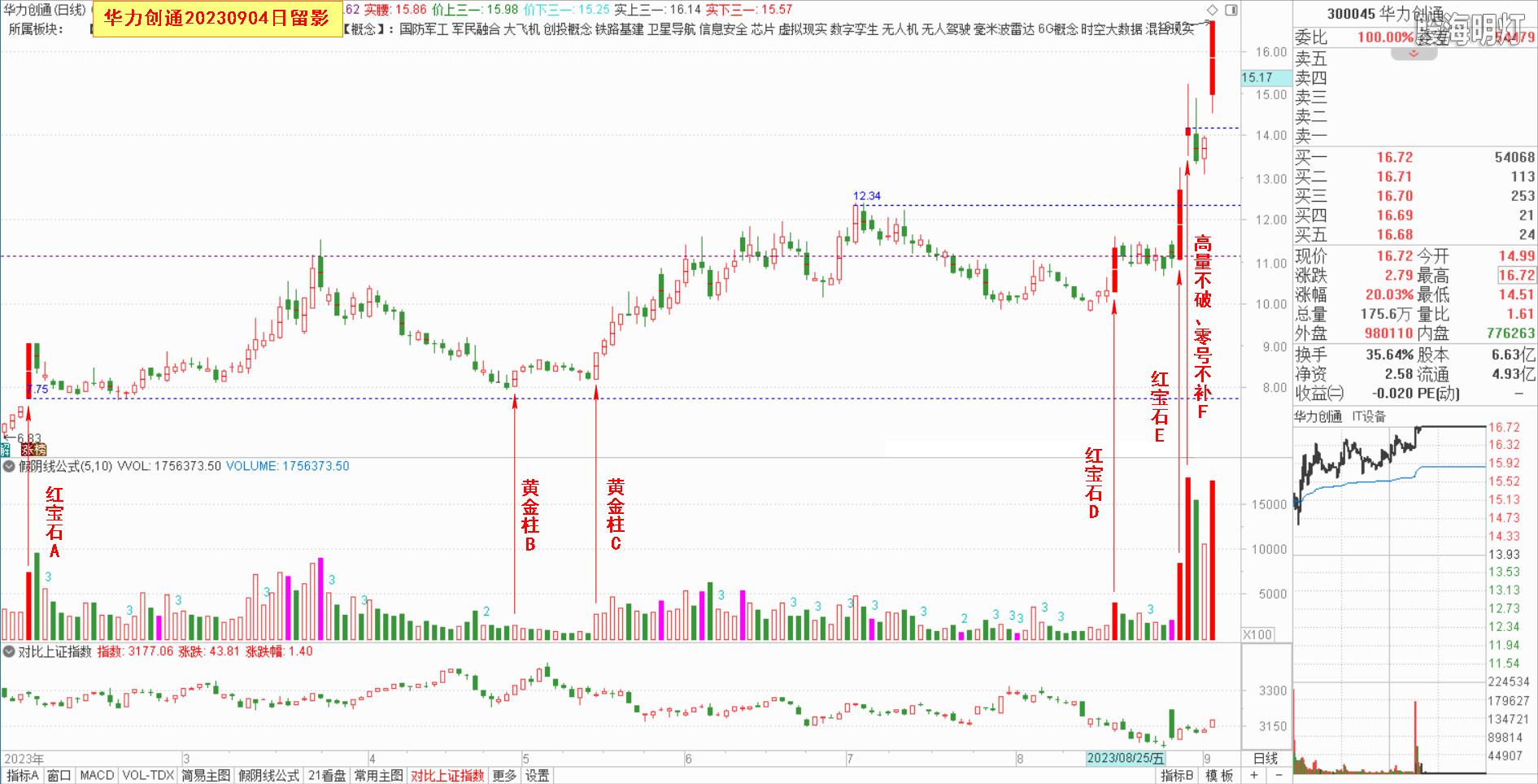Click the 买五 price 16.68
Viewport: 1538px width, 784px height.
tap(1395, 235)
